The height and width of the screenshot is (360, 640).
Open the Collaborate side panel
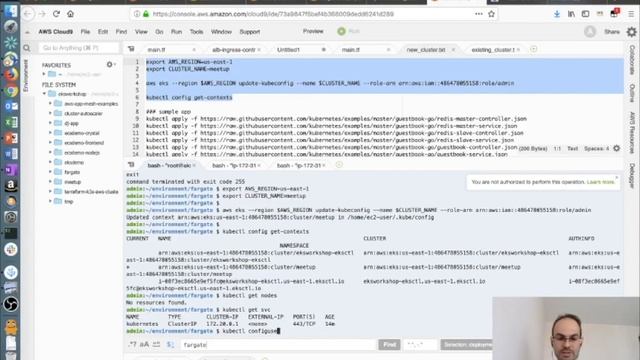[632, 60]
